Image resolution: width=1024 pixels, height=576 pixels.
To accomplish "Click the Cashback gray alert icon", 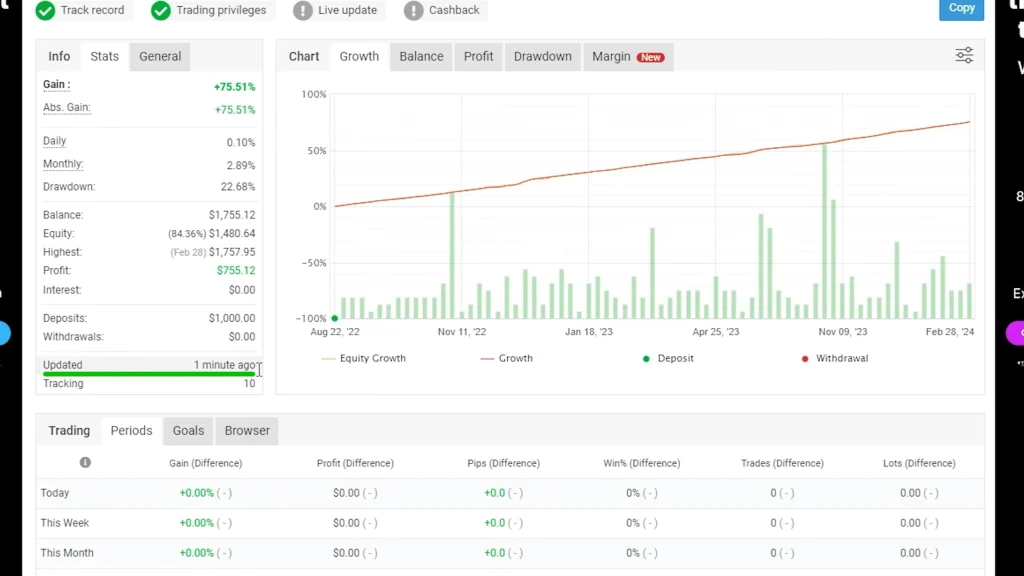I will coord(414,10).
